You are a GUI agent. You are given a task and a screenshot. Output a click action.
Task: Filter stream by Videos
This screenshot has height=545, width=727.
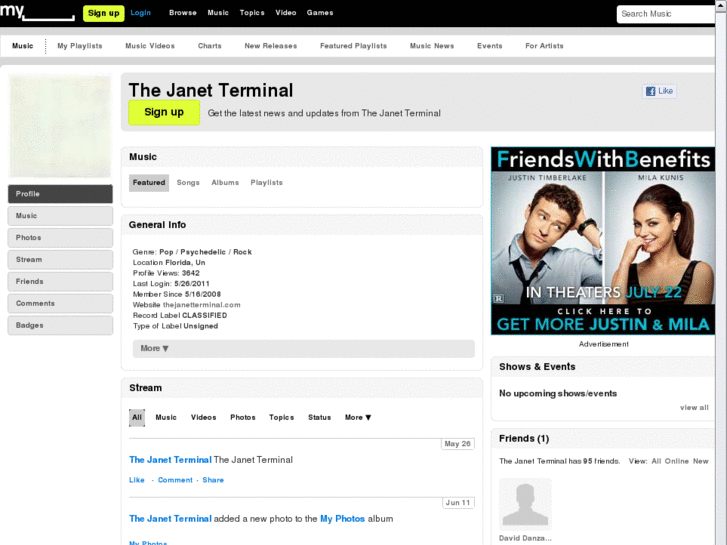tap(204, 417)
